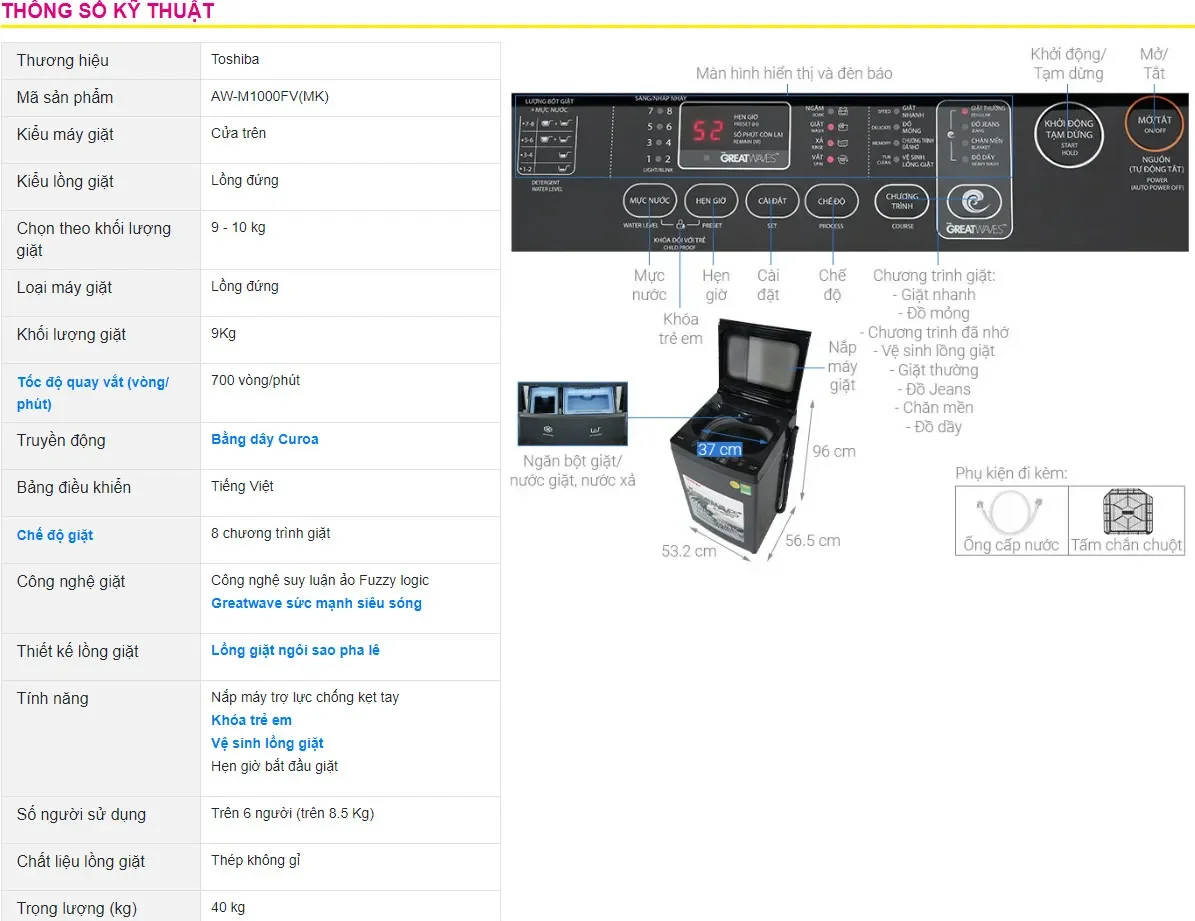Screen dimensions: 1195x921
Task: Click the '8 chương trình giặt' value
Action: point(271,533)
